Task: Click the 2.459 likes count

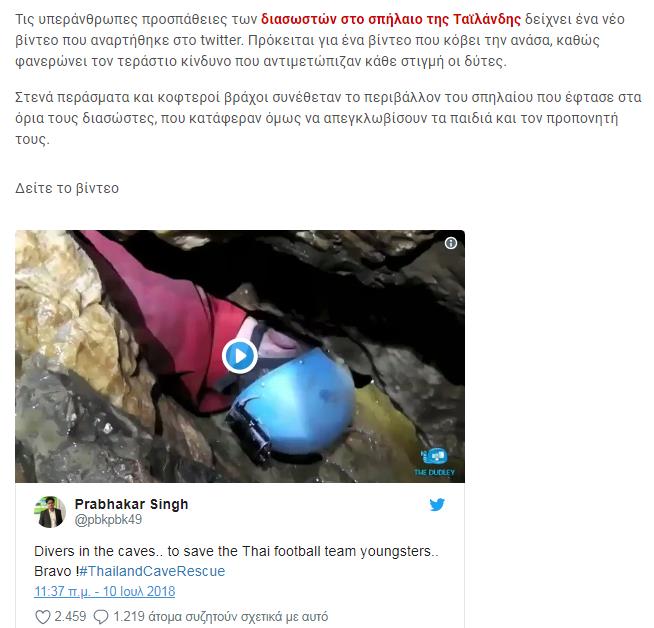Action: 70,616
